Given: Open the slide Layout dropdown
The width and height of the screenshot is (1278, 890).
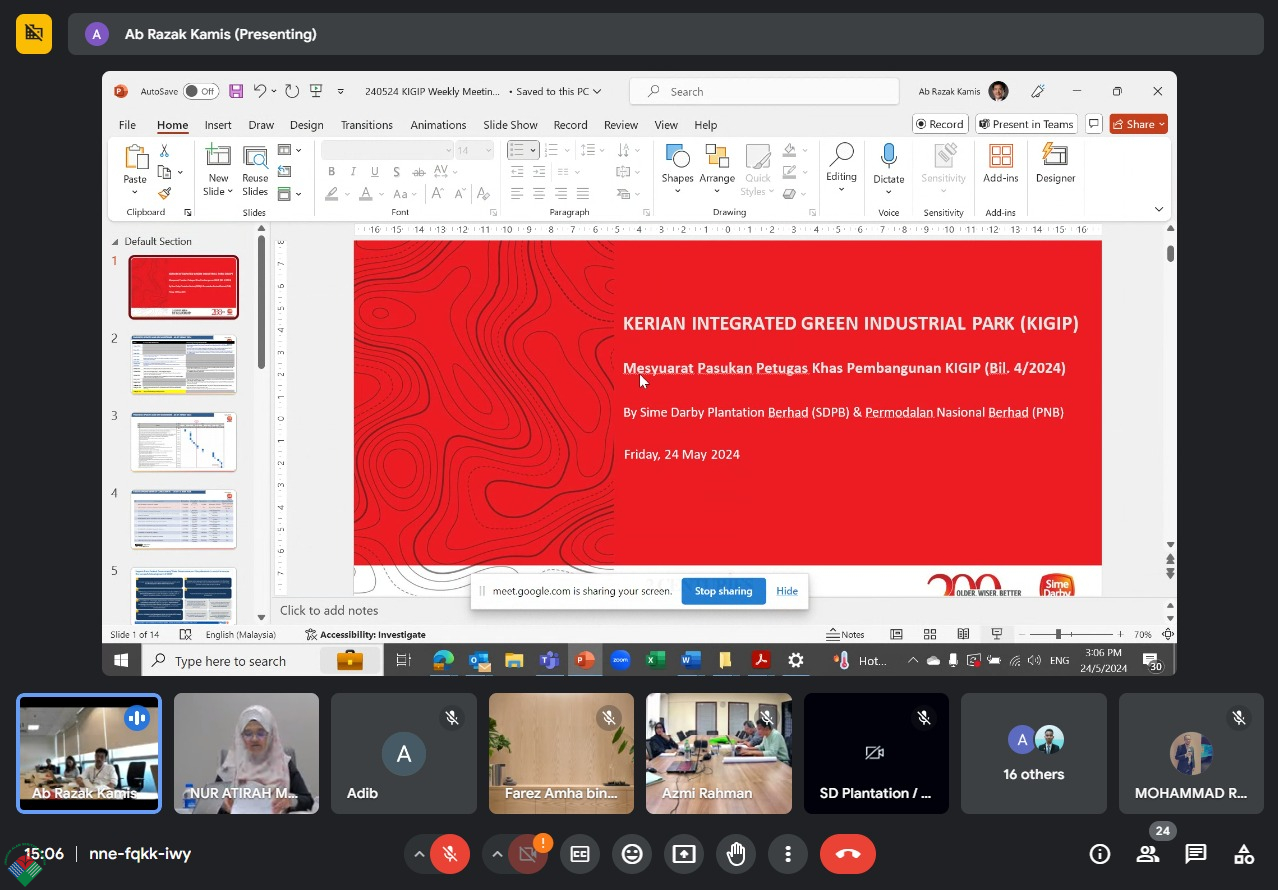Looking at the screenshot, I should [289, 150].
